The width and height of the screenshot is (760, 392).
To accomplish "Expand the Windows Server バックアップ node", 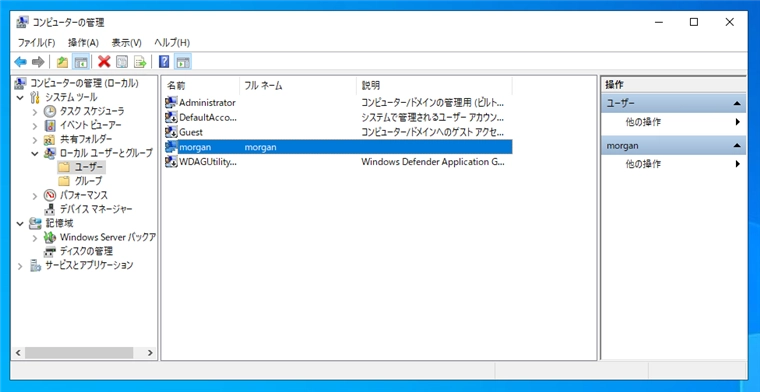I will click(x=34, y=237).
